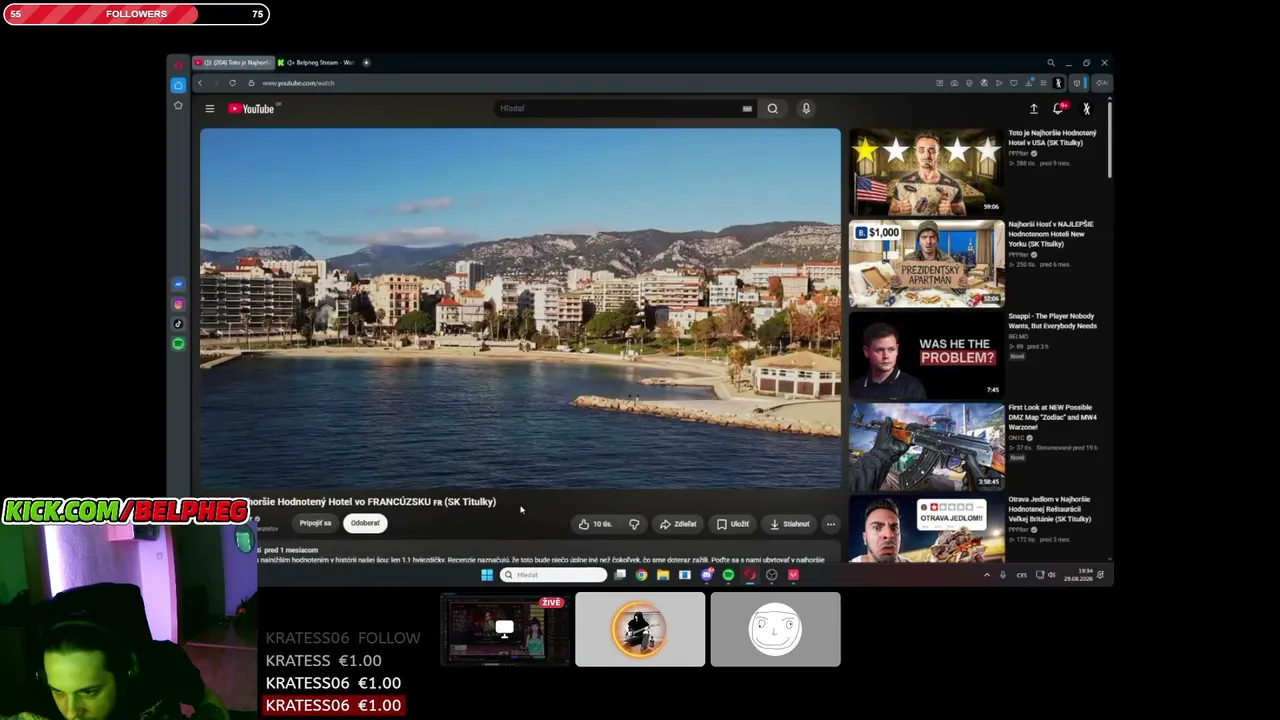Click the Odoberať subscribe button
This screenshot has height=720, width=1280.
(365, 523)
